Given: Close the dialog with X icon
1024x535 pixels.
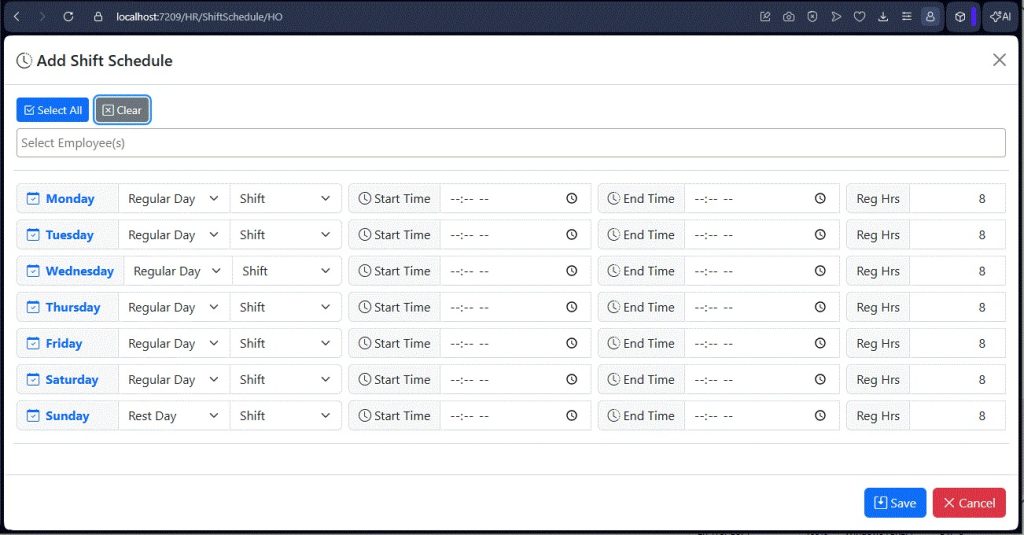Looking at the screenshot, I should coord(999,60).
